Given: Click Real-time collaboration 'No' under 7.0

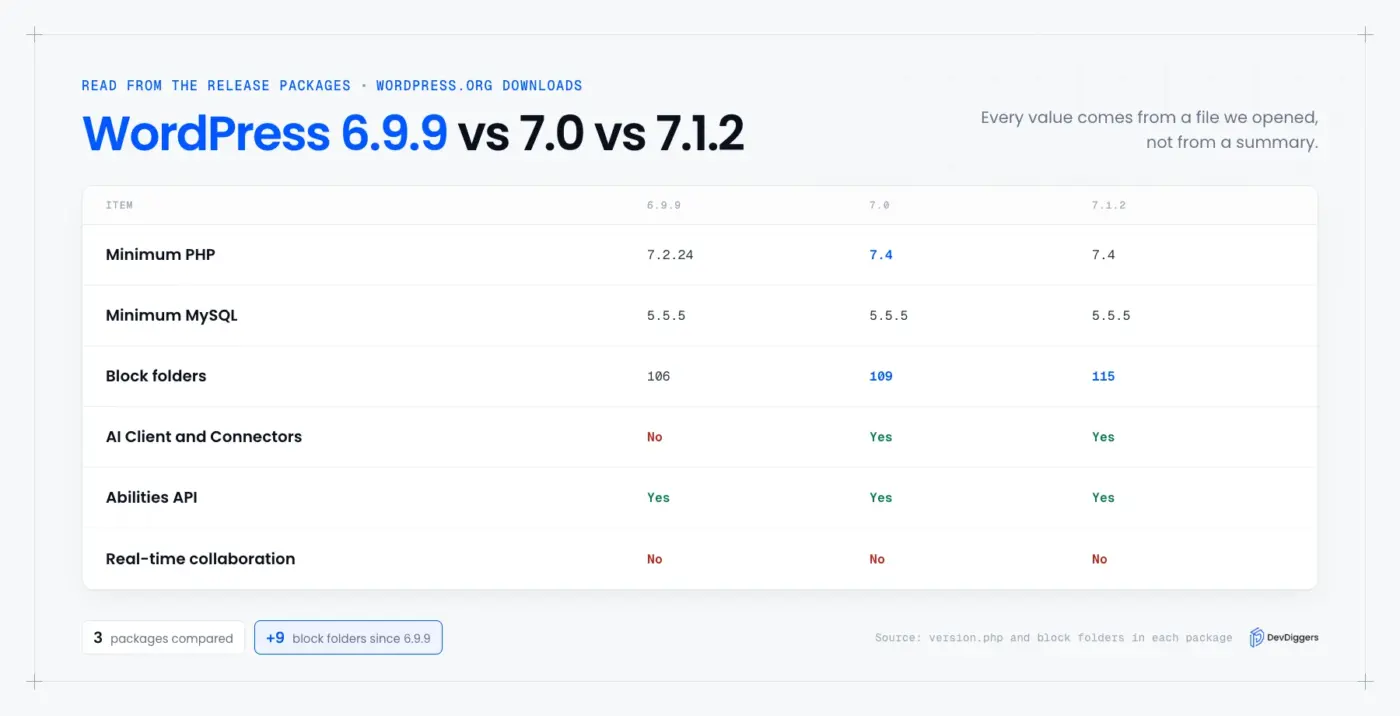Looking at the screenshot, I should click(877, 560).
